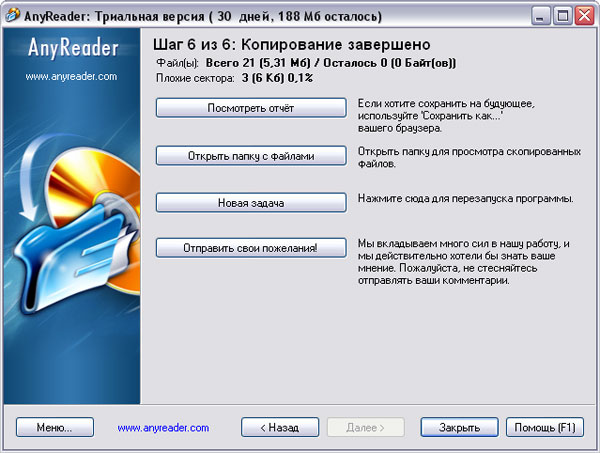Click the AnyReader logo in sidebar
The width and height of the screenshot is (600, 453).
(73, 49)
